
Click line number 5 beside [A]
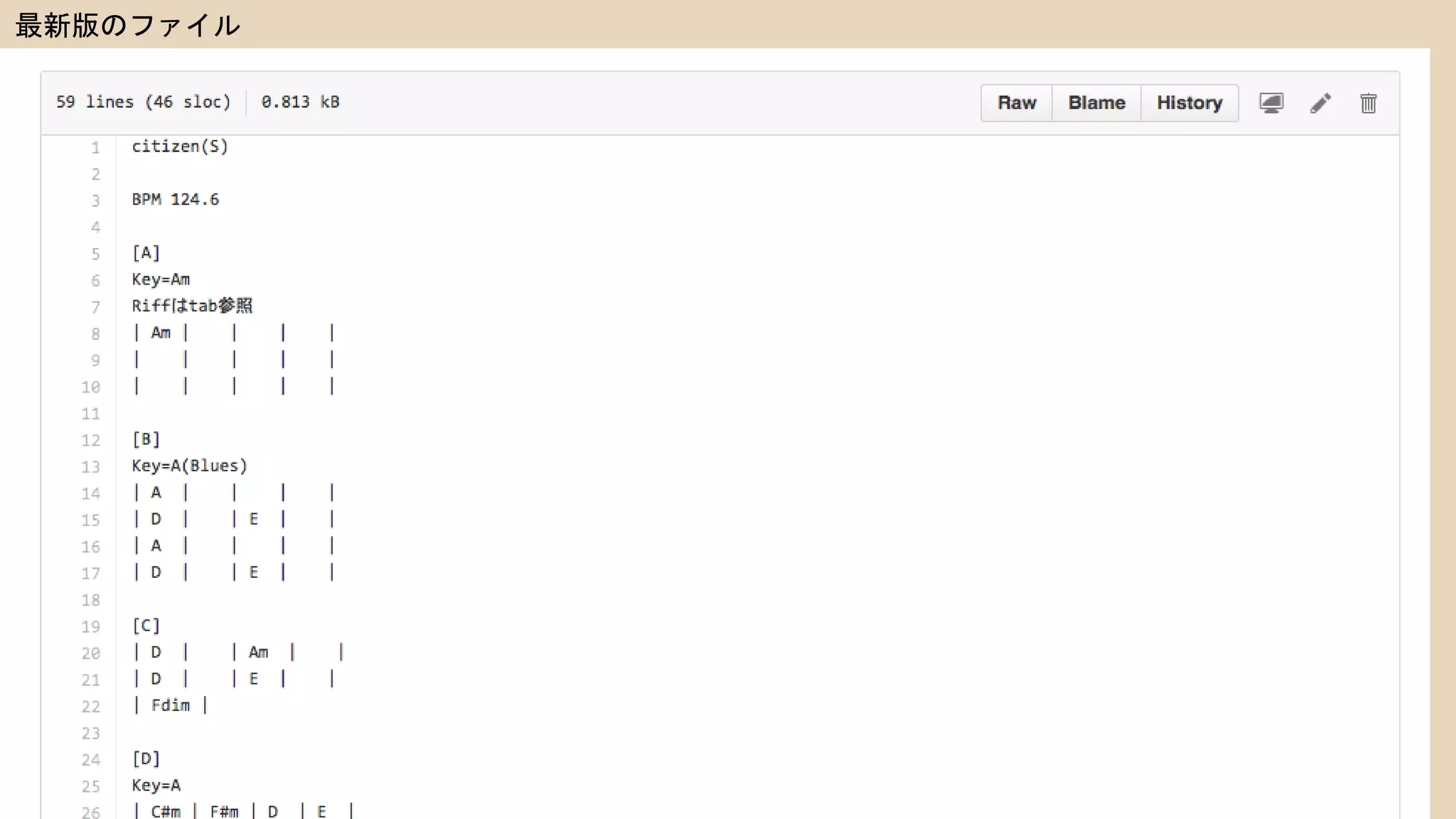(x=95, y=255)
